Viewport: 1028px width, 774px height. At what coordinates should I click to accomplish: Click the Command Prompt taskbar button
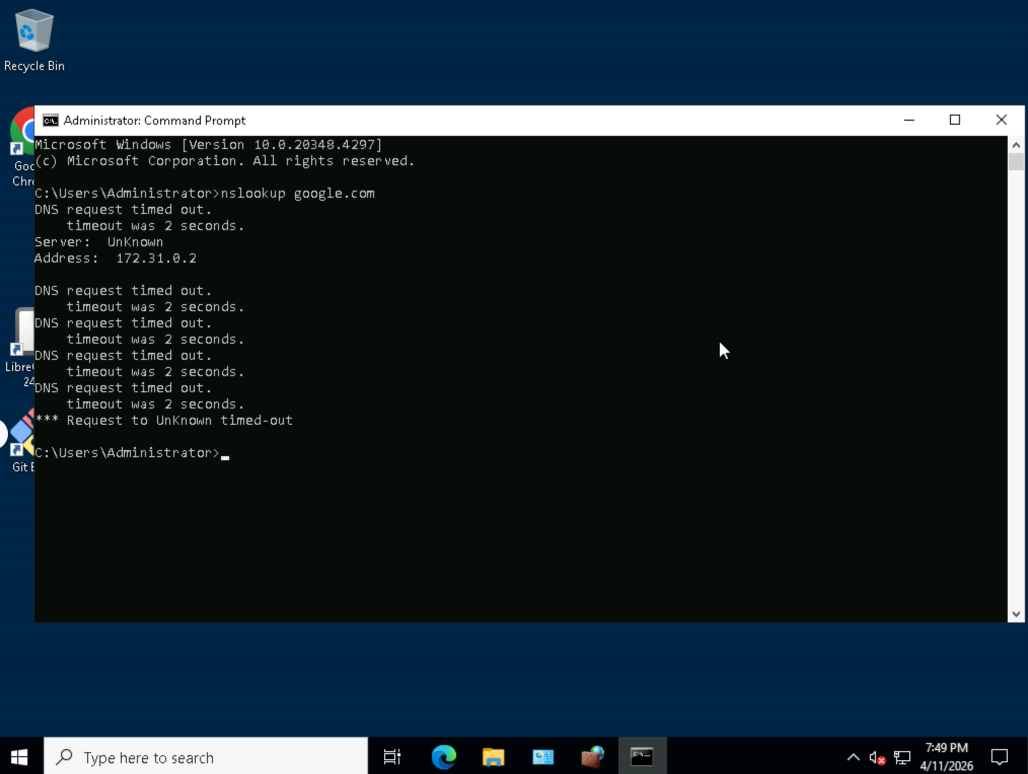point(642,757)
